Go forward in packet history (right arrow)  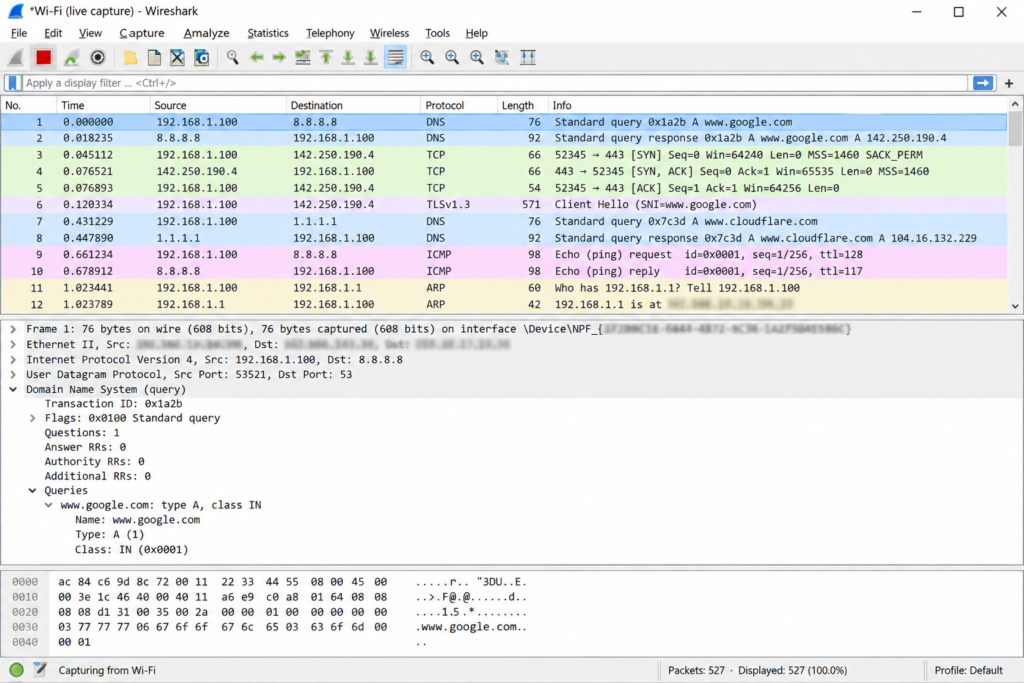(279, 57)
